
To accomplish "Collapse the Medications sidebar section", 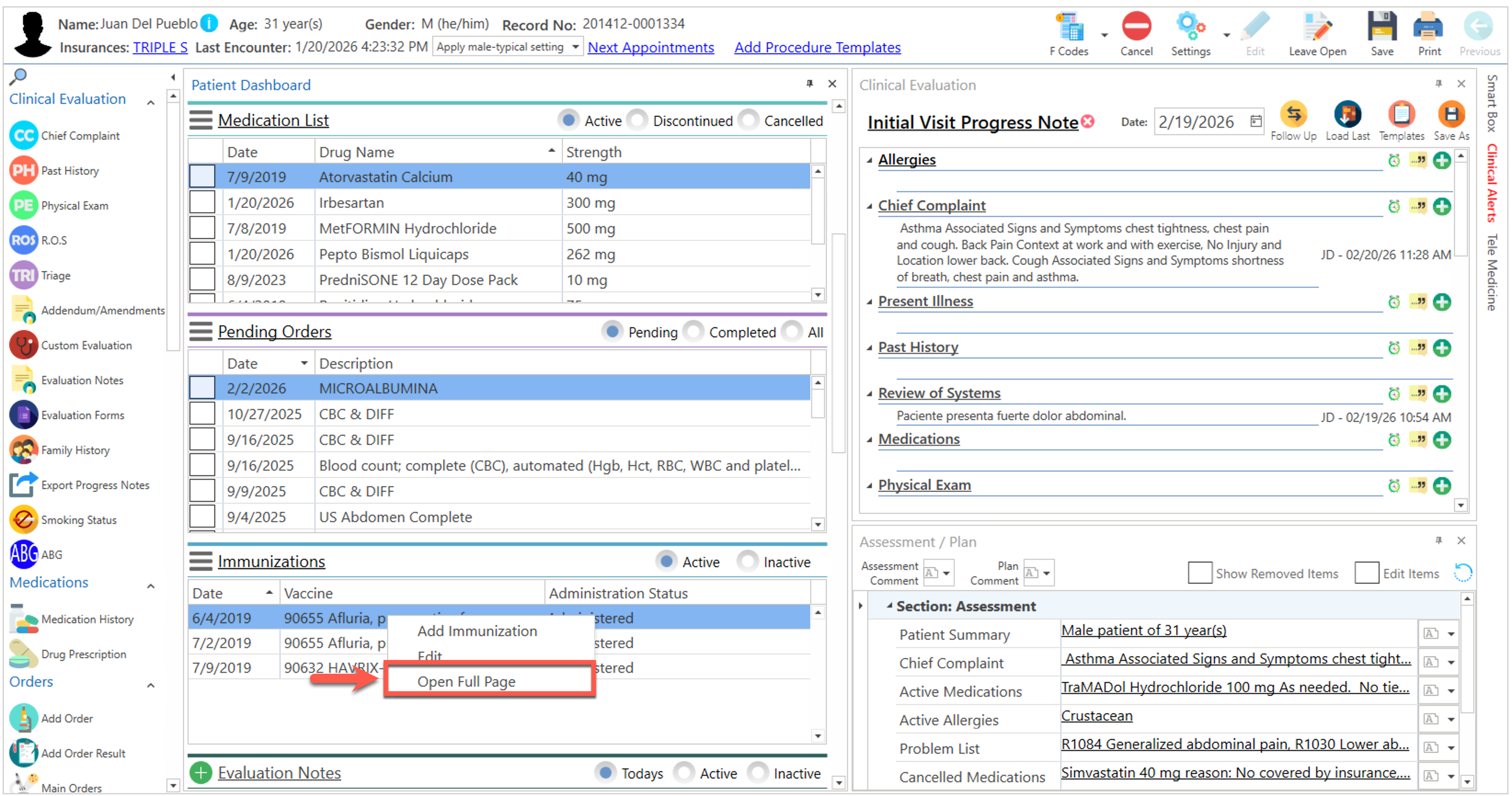I will pyautogui.click(x=151, y=586).
